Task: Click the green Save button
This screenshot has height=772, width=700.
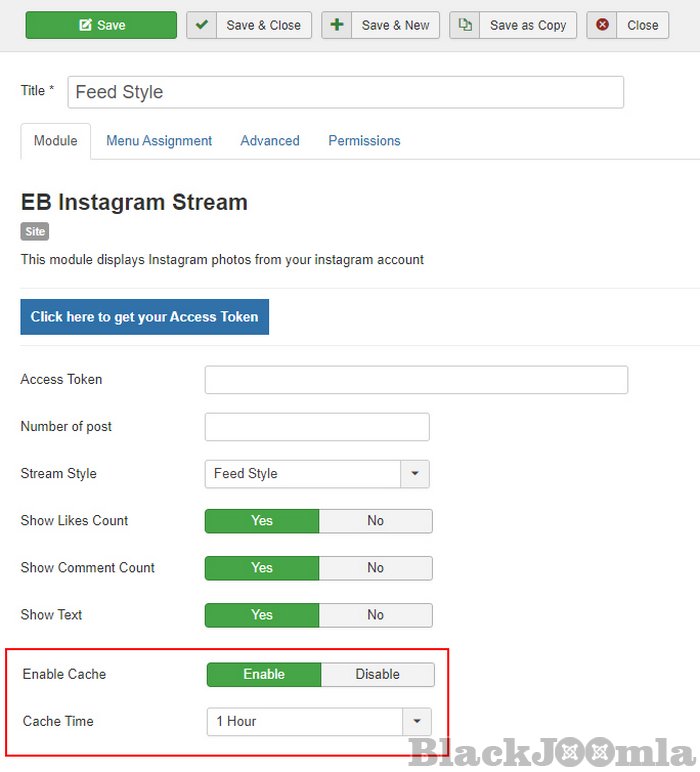Action: (101, 25)
